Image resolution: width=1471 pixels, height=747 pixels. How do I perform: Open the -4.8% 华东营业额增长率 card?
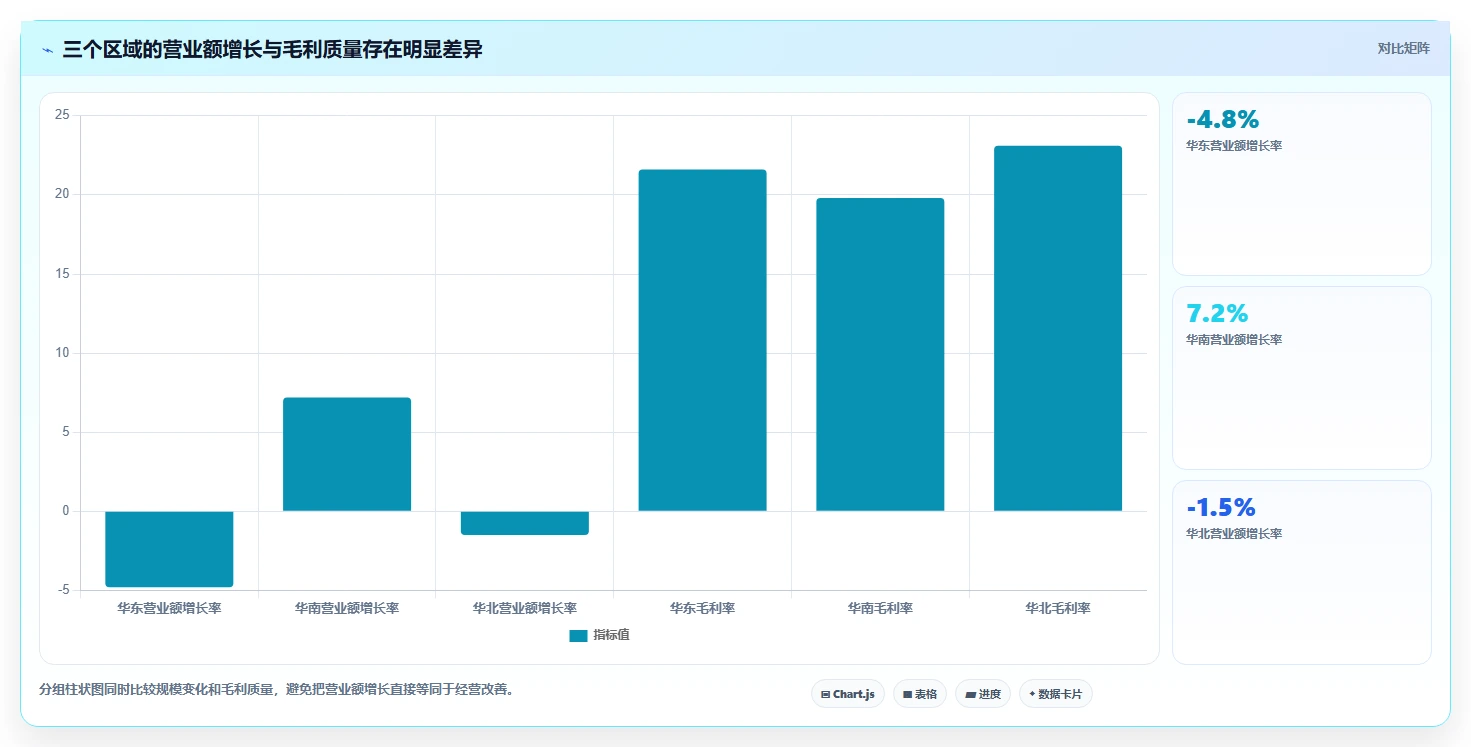point(1302,184)
